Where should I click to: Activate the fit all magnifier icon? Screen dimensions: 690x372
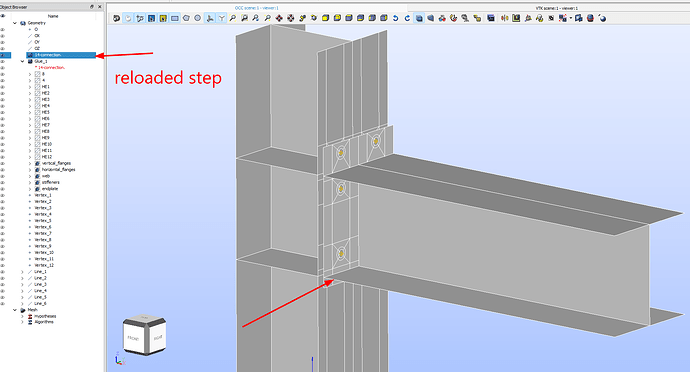[233, 18]
